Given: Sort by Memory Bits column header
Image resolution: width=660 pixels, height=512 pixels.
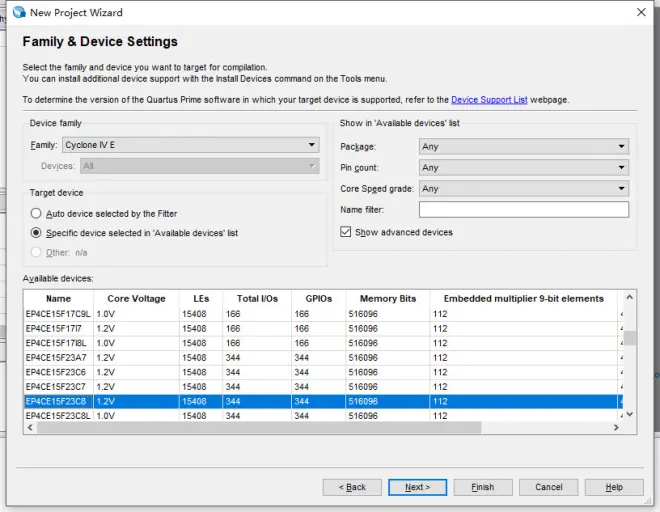Looking at the screenshot, I should 388,299.
